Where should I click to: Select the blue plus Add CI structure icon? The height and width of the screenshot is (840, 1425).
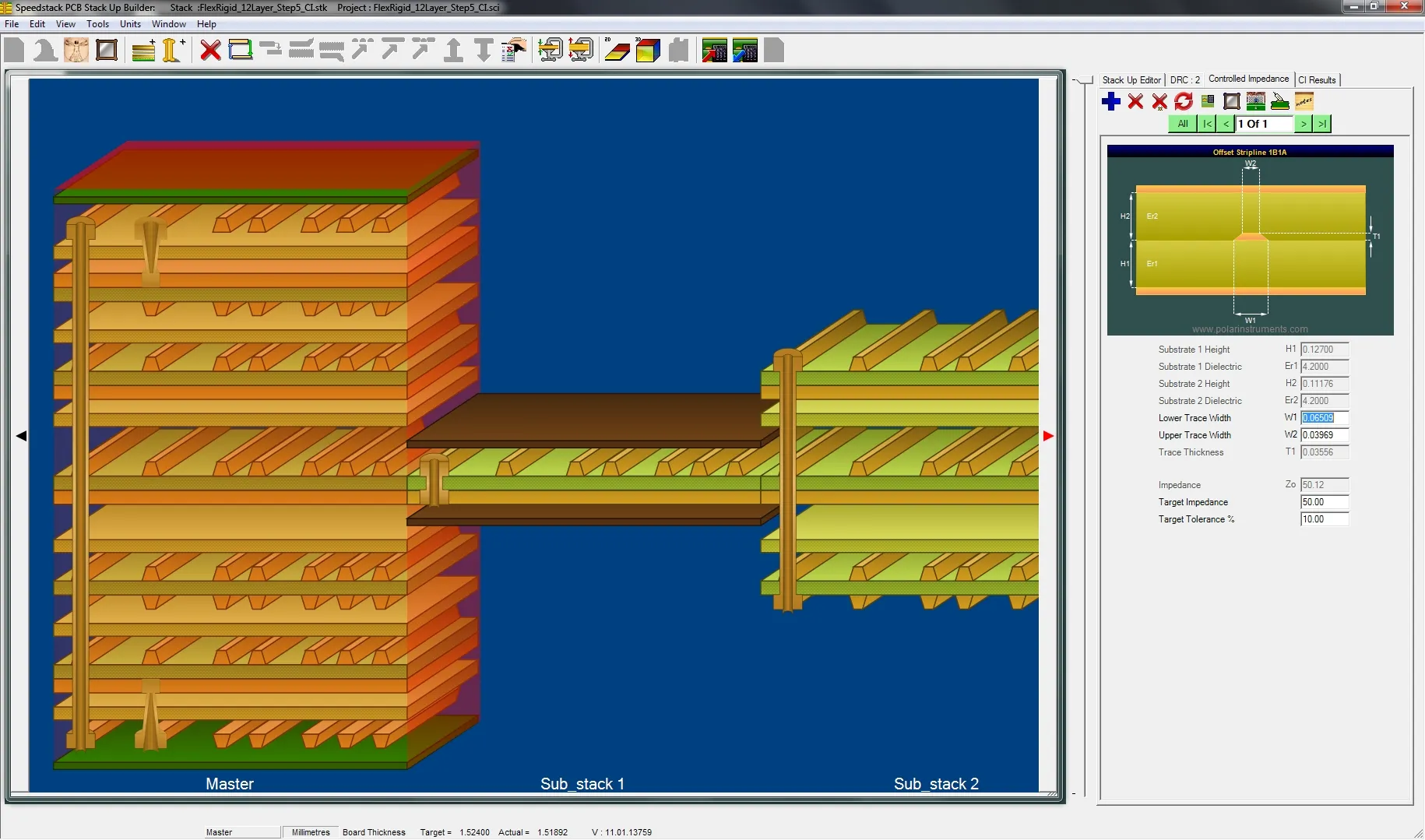point(1110,101)
